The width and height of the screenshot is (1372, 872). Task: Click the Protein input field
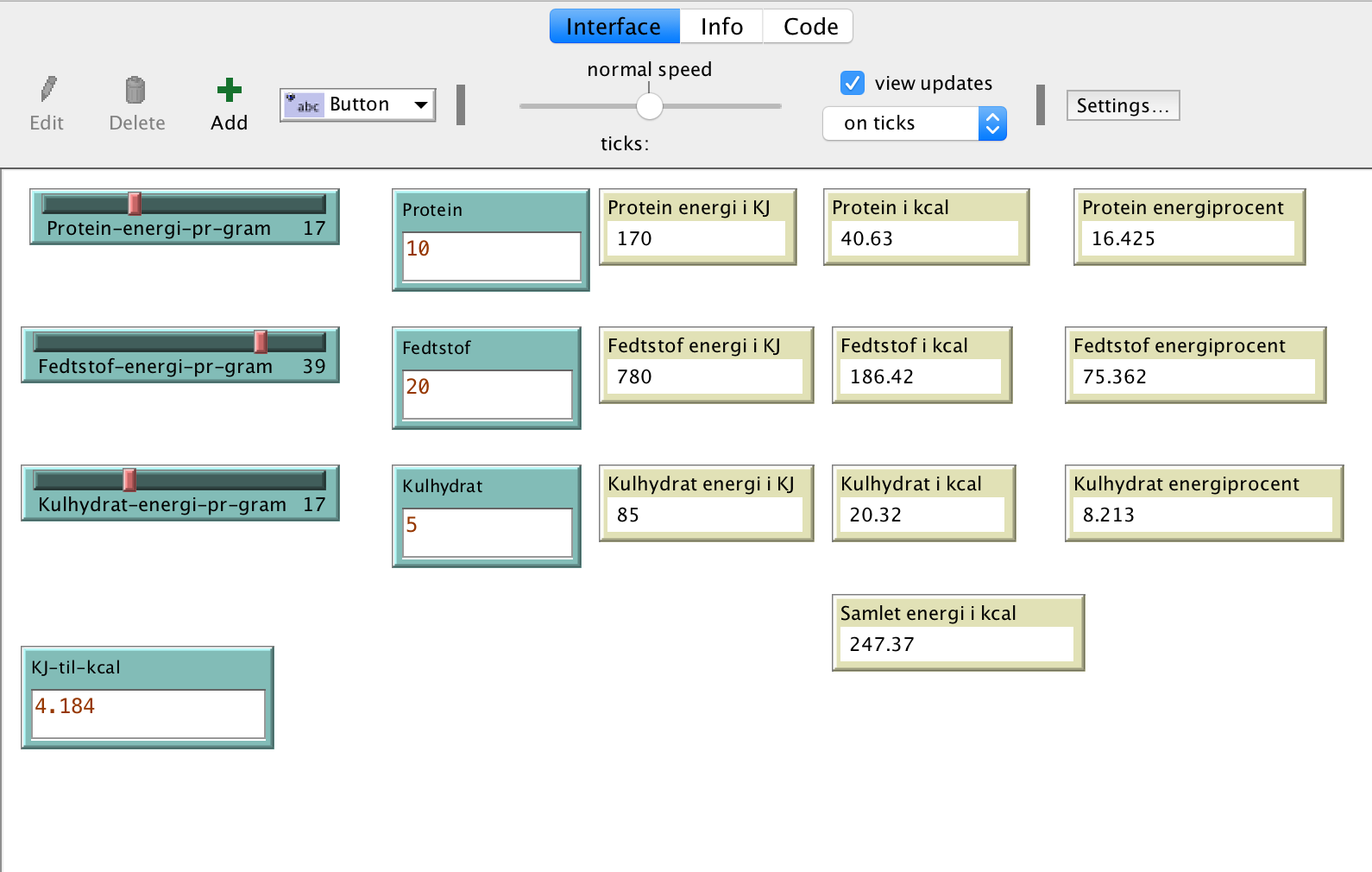(x=491, y=256)
